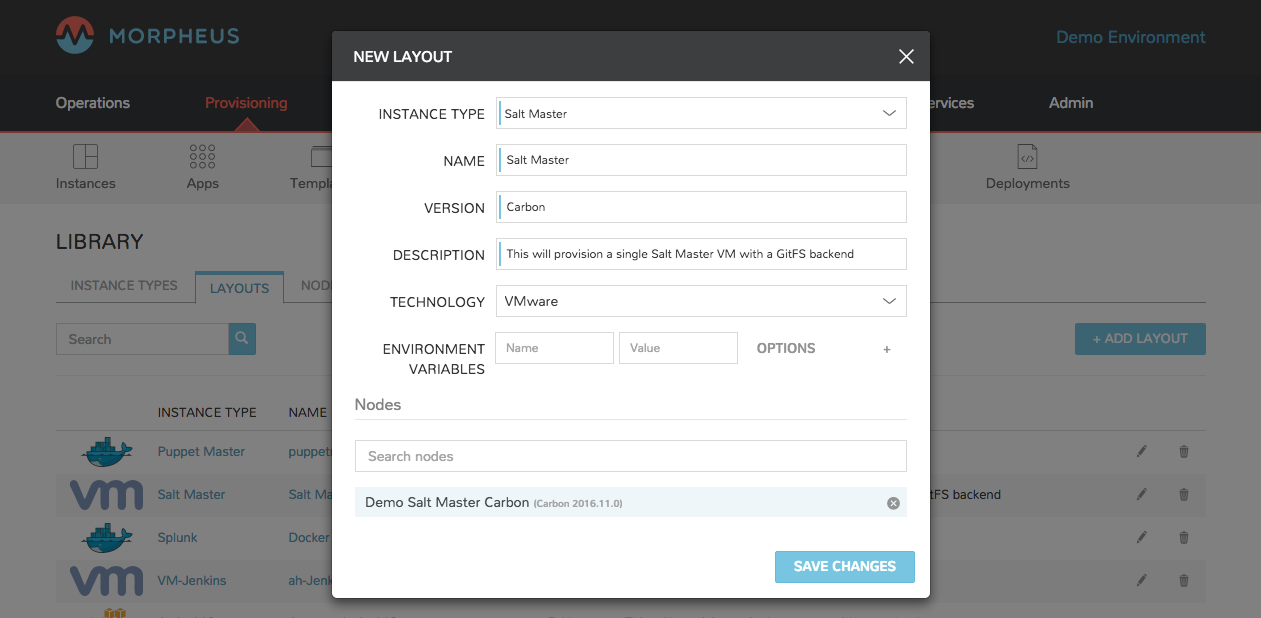The image size is (1261, 618).
Task: Remove Demo Salt Master Carbon node
Action: (894, 503)
